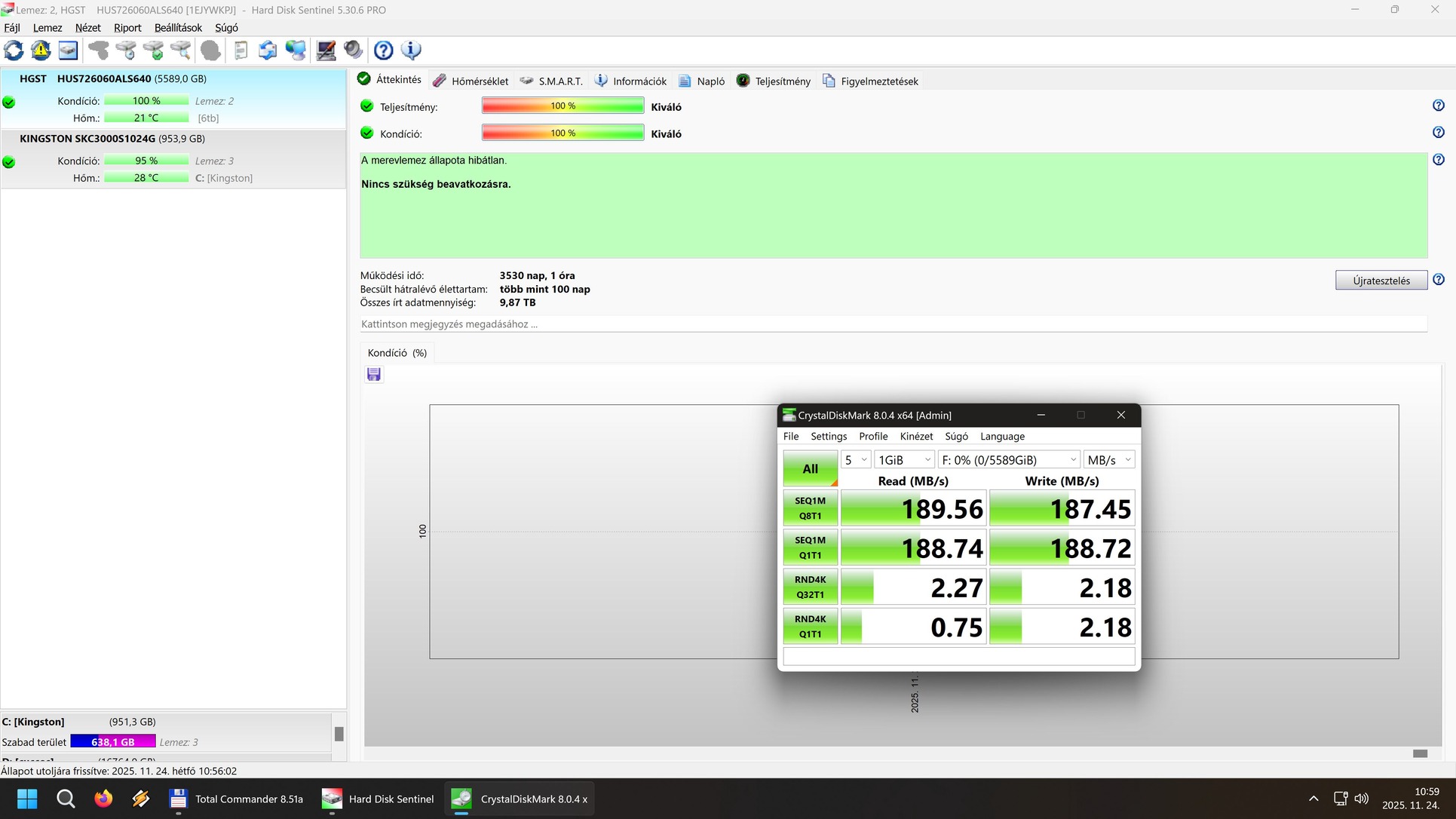Open the Beállítások menu
The height and width of the screenshot is (819, 1456).
coord(178,28)
